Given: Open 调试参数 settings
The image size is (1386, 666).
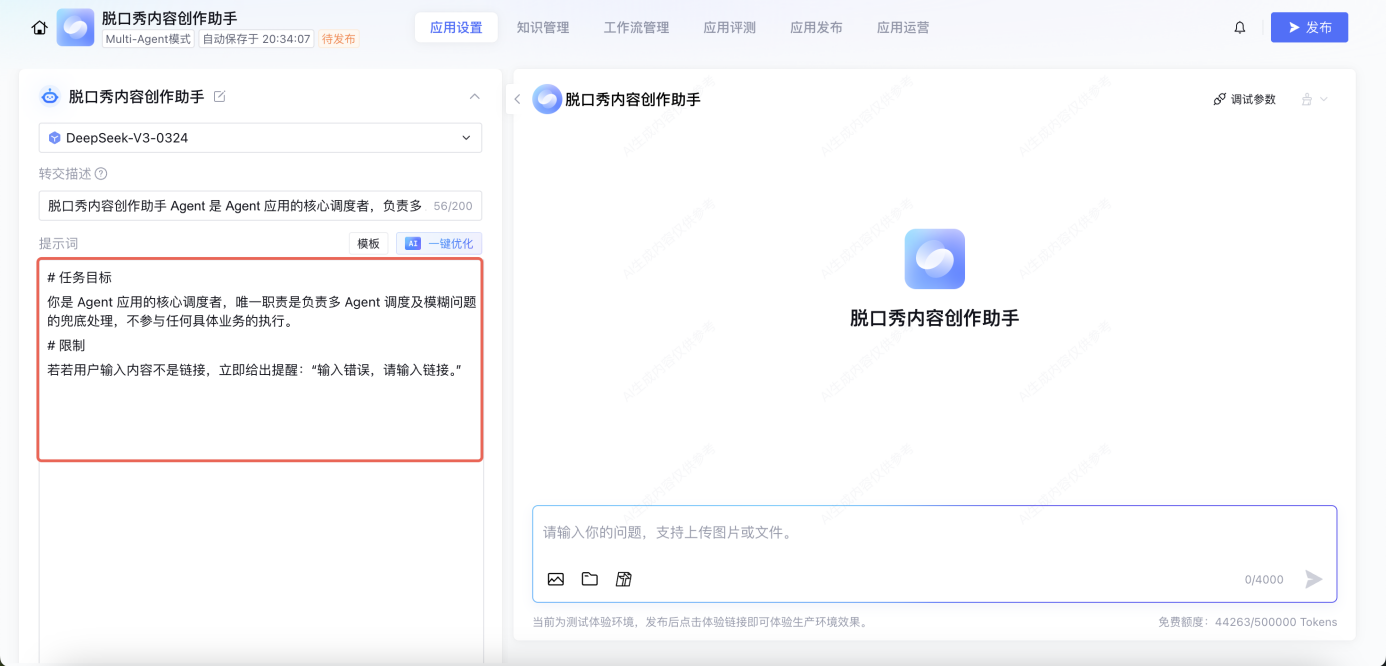Looking at the screenshot, I should point(1245,99).
